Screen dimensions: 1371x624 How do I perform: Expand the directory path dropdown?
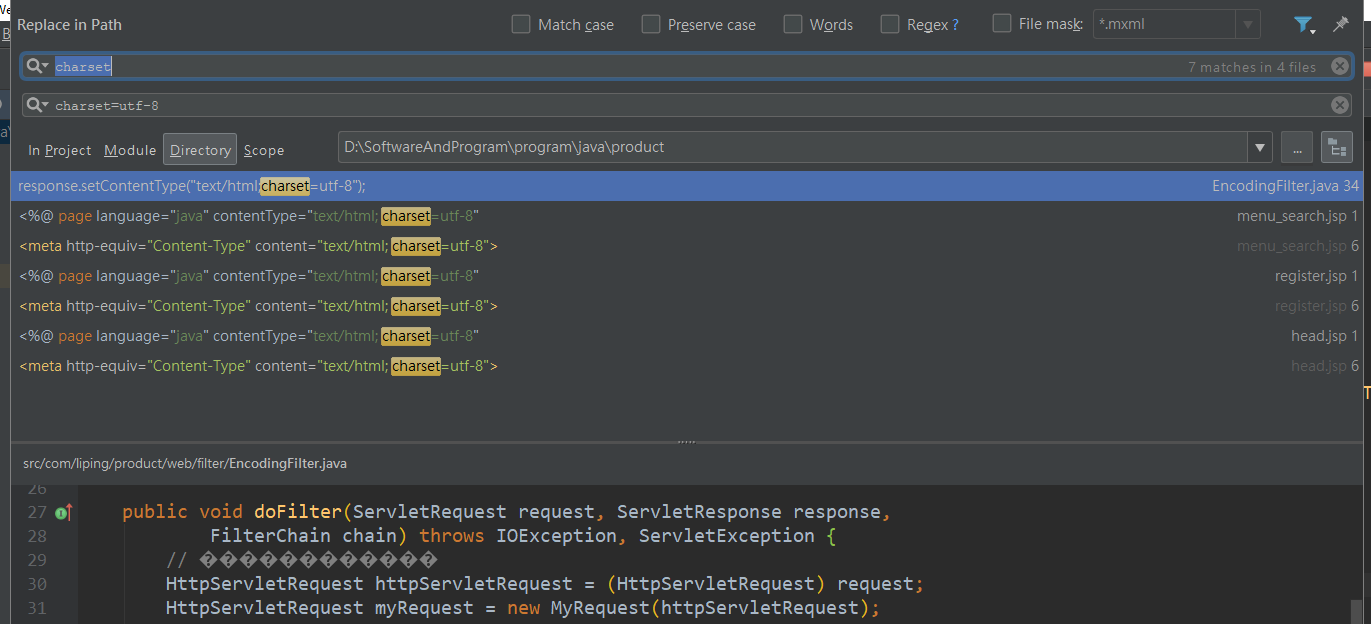coord(1260,148)
